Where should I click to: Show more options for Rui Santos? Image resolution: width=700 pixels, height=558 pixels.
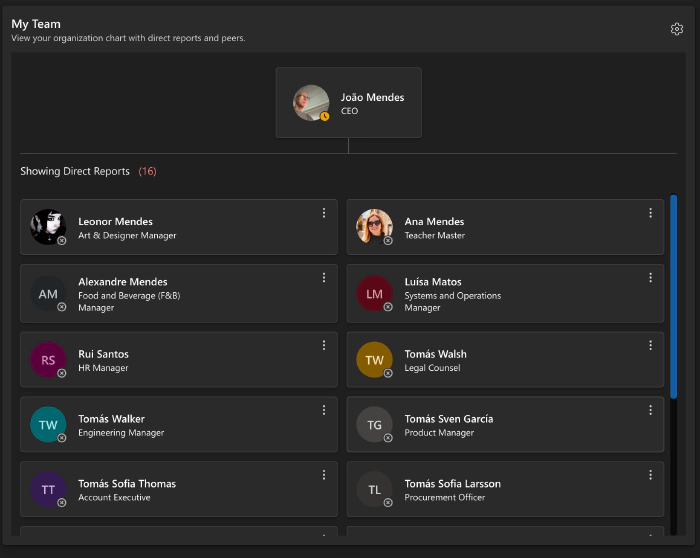tap(324, 345)
